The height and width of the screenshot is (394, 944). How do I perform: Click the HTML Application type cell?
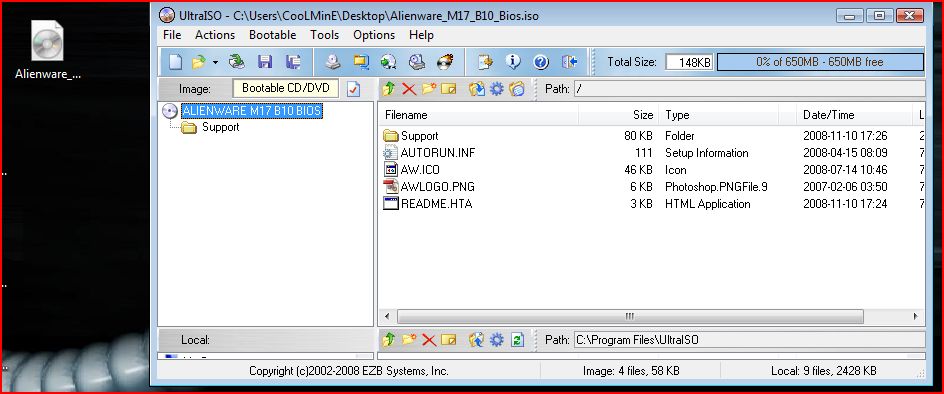[x=707, y=204]
